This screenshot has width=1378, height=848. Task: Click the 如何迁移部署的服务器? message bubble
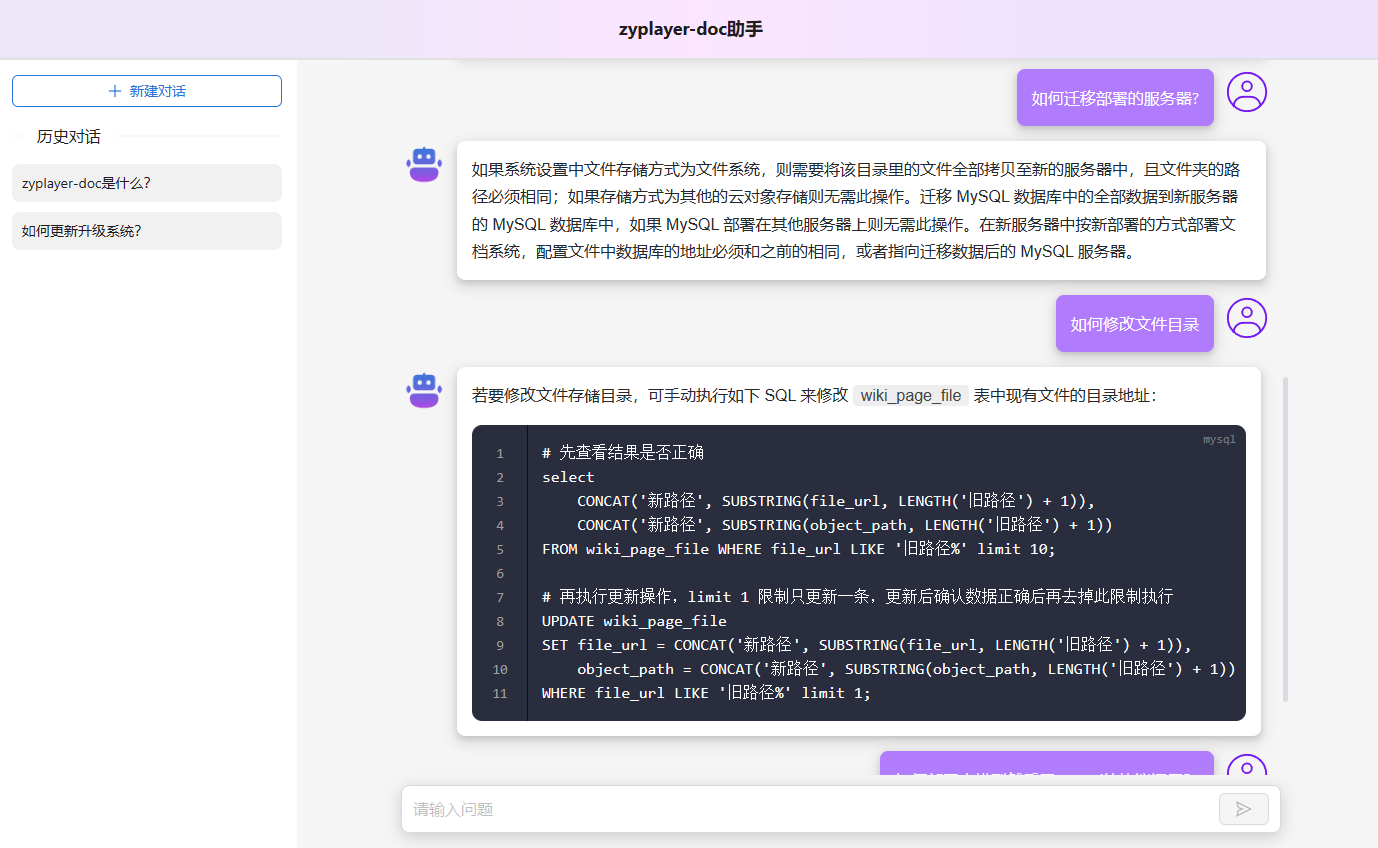point(1115,98)
